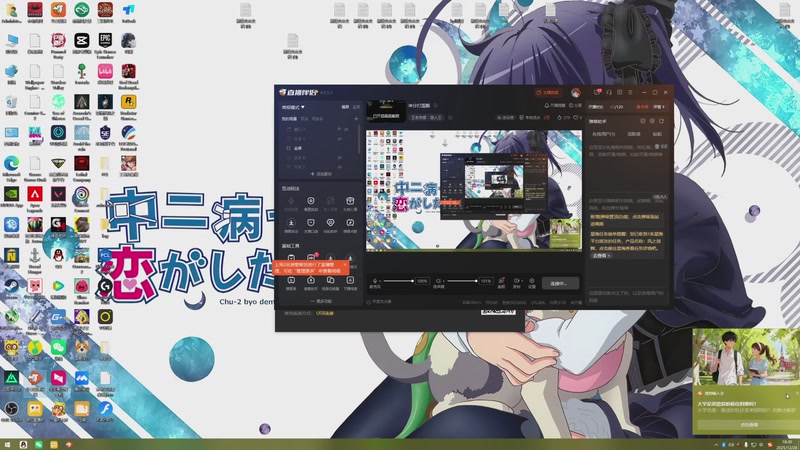Image resolution: width=800 pixels, height=450 pixels.
Task: Open the 录制 record dropdown arrow
Action: click(521, 281)
